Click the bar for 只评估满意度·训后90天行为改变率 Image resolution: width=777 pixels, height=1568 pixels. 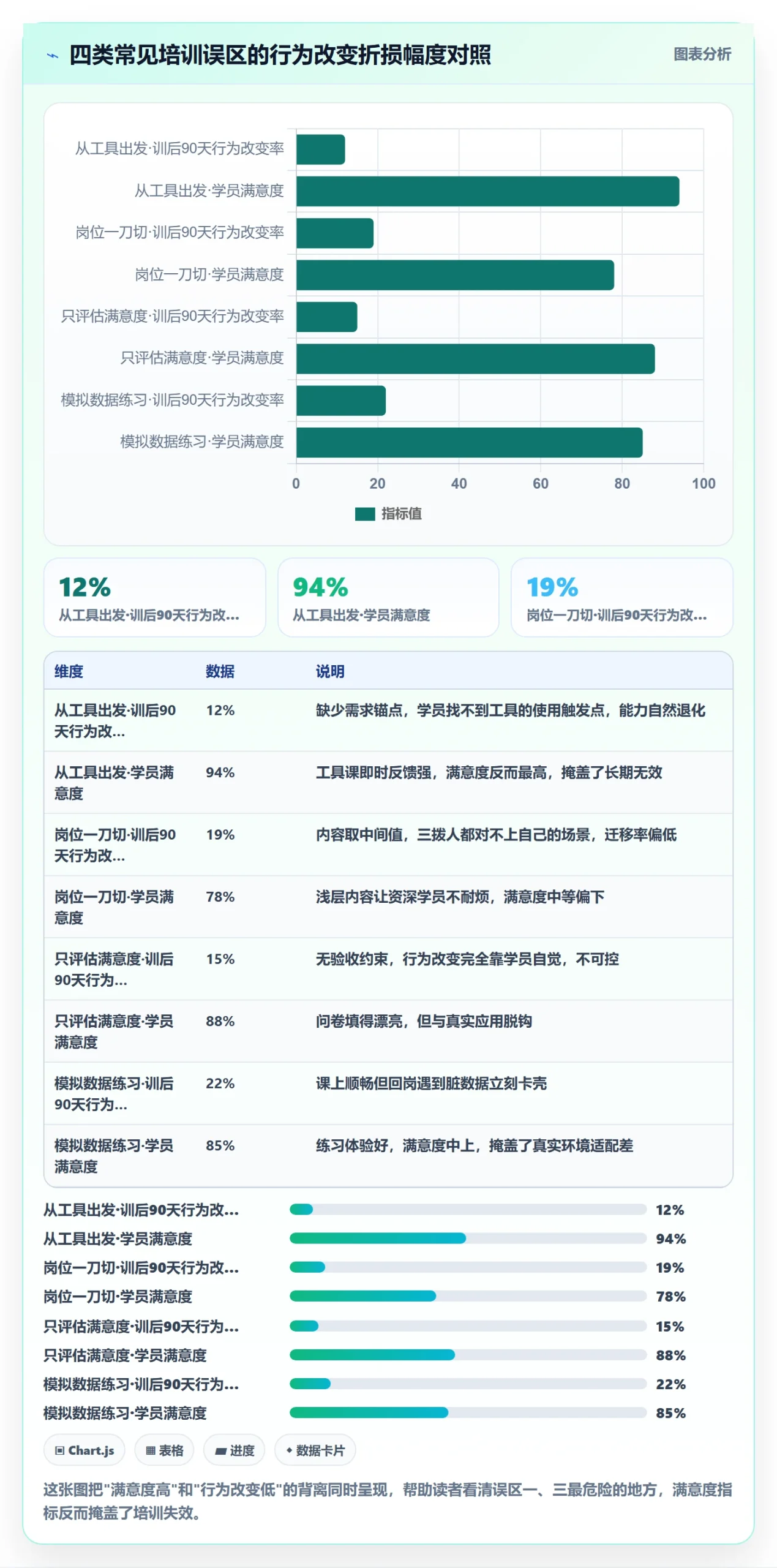click(326, 317)
